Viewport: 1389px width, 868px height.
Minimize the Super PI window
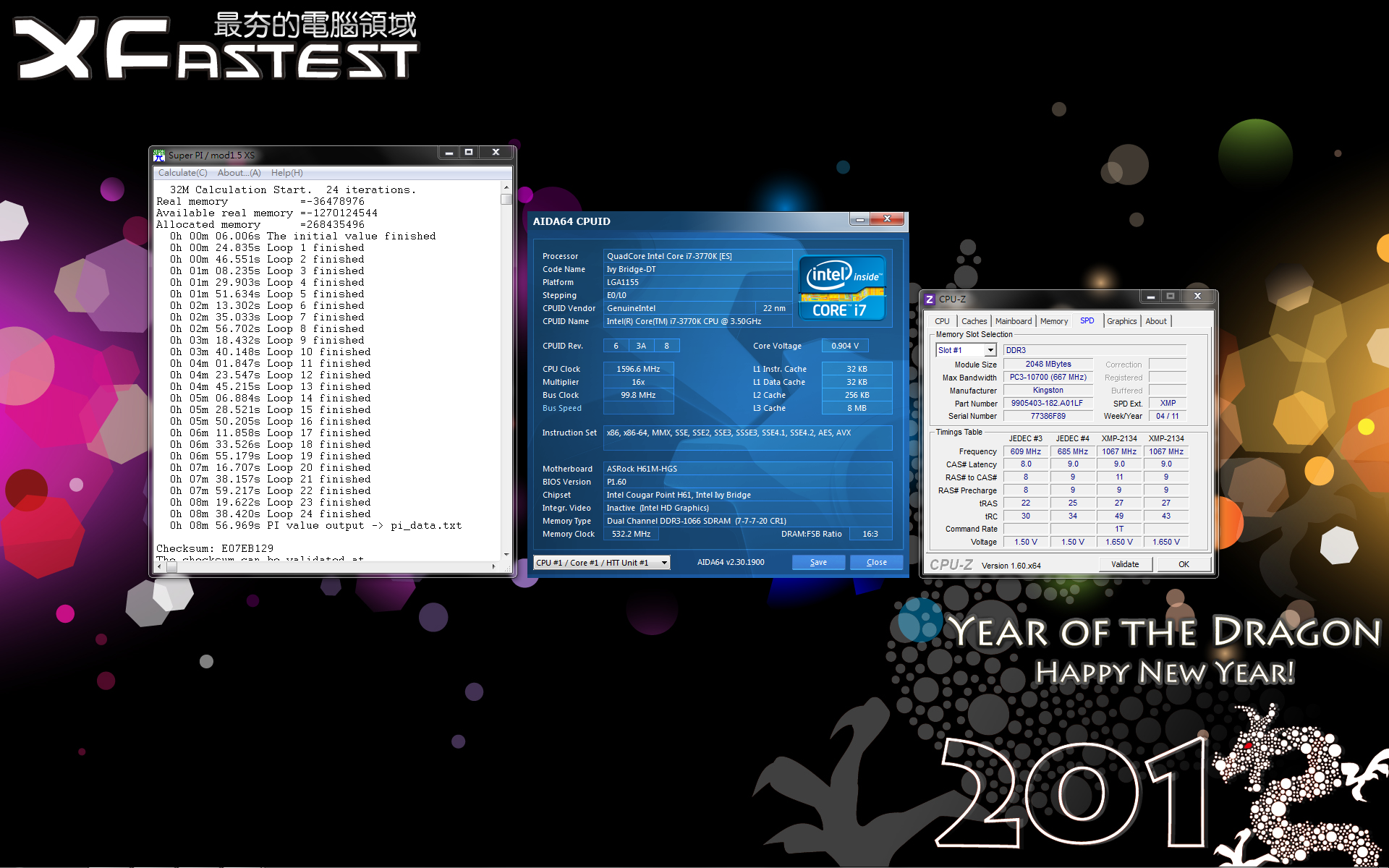pos(449,153)
